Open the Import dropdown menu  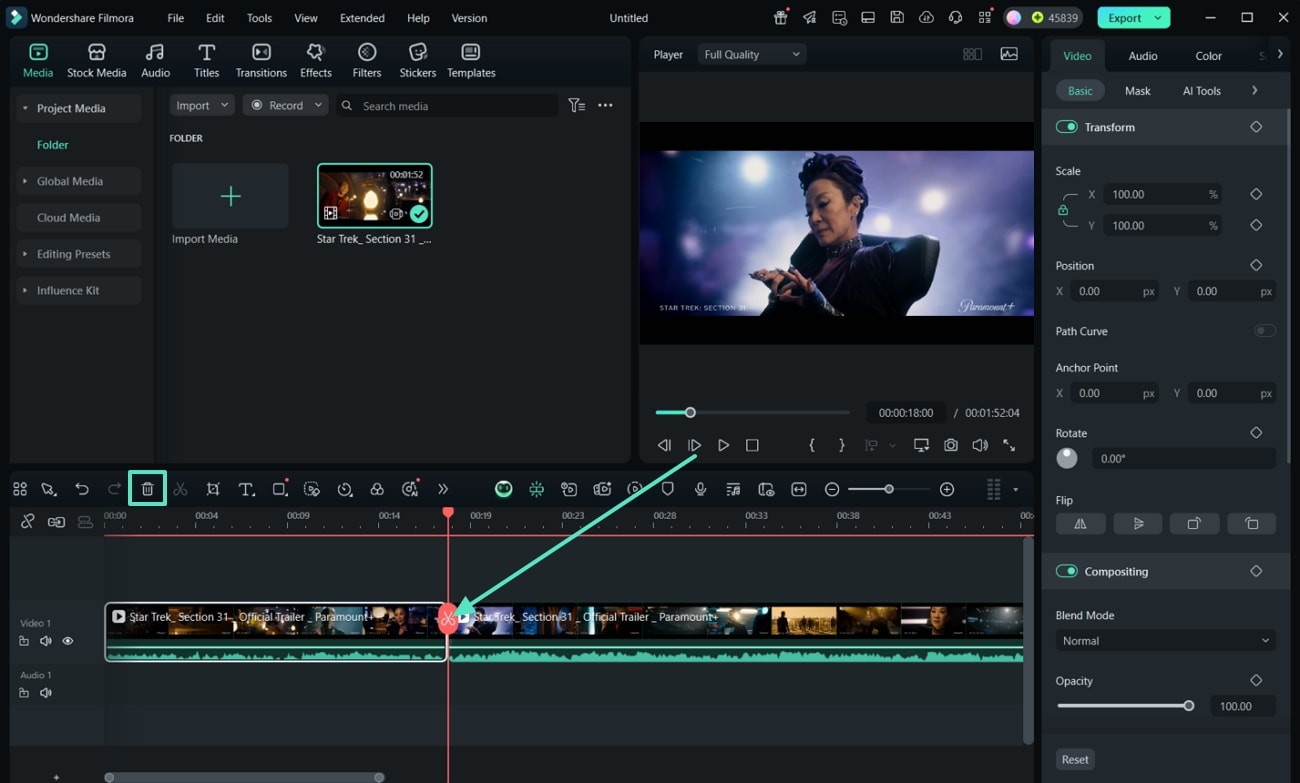tap(201, 105)
